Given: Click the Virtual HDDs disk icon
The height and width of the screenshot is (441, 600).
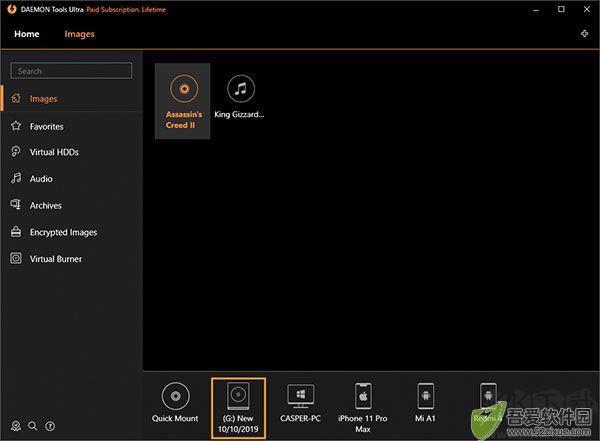Looking at the screenshot, I should point(16,152).
